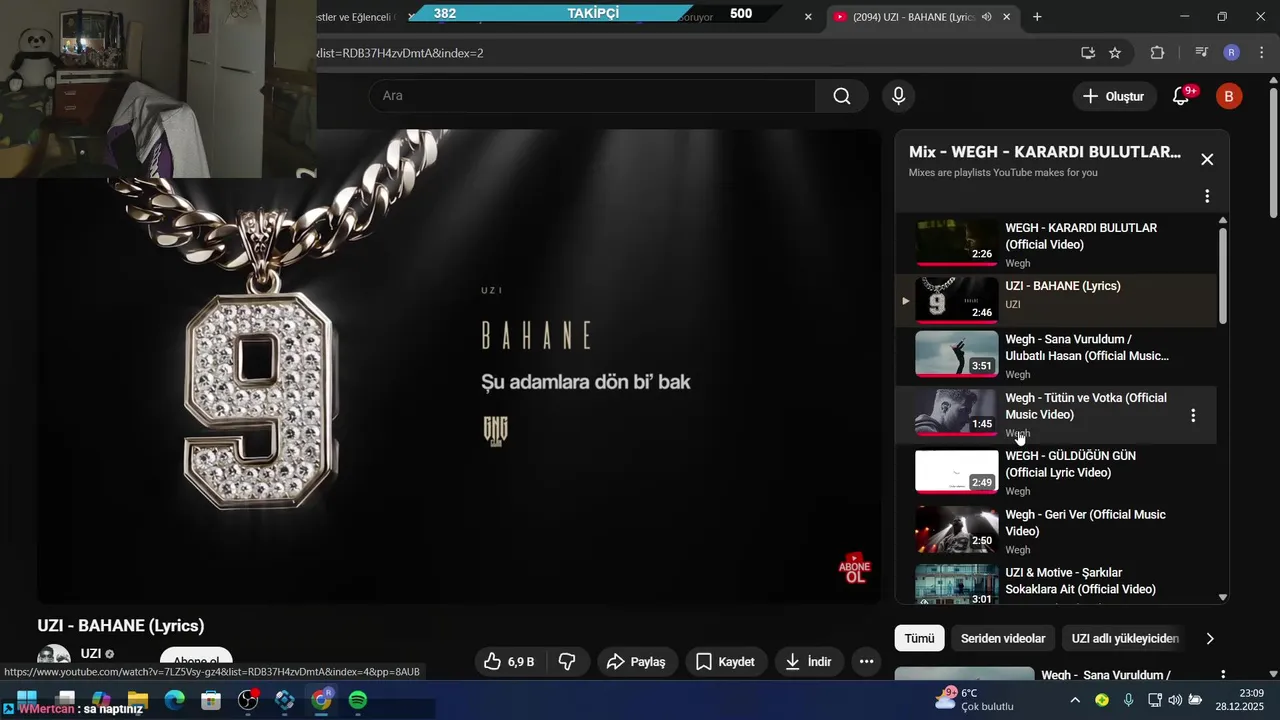Start voice search with microphone icon
Screen dimensions: 1280x720
pyautogui.click(x=898, y=96)
